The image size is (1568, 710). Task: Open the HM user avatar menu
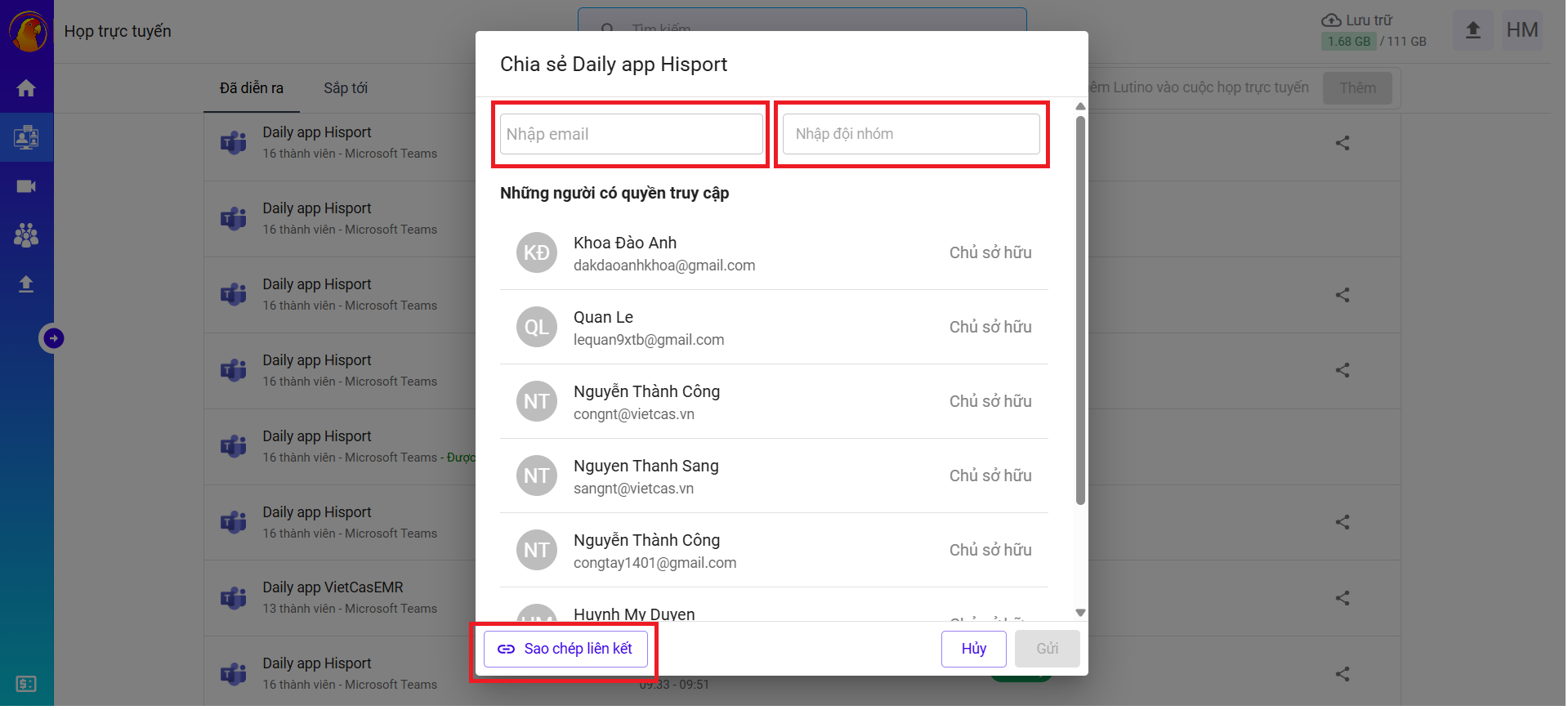pos(1522,30)
